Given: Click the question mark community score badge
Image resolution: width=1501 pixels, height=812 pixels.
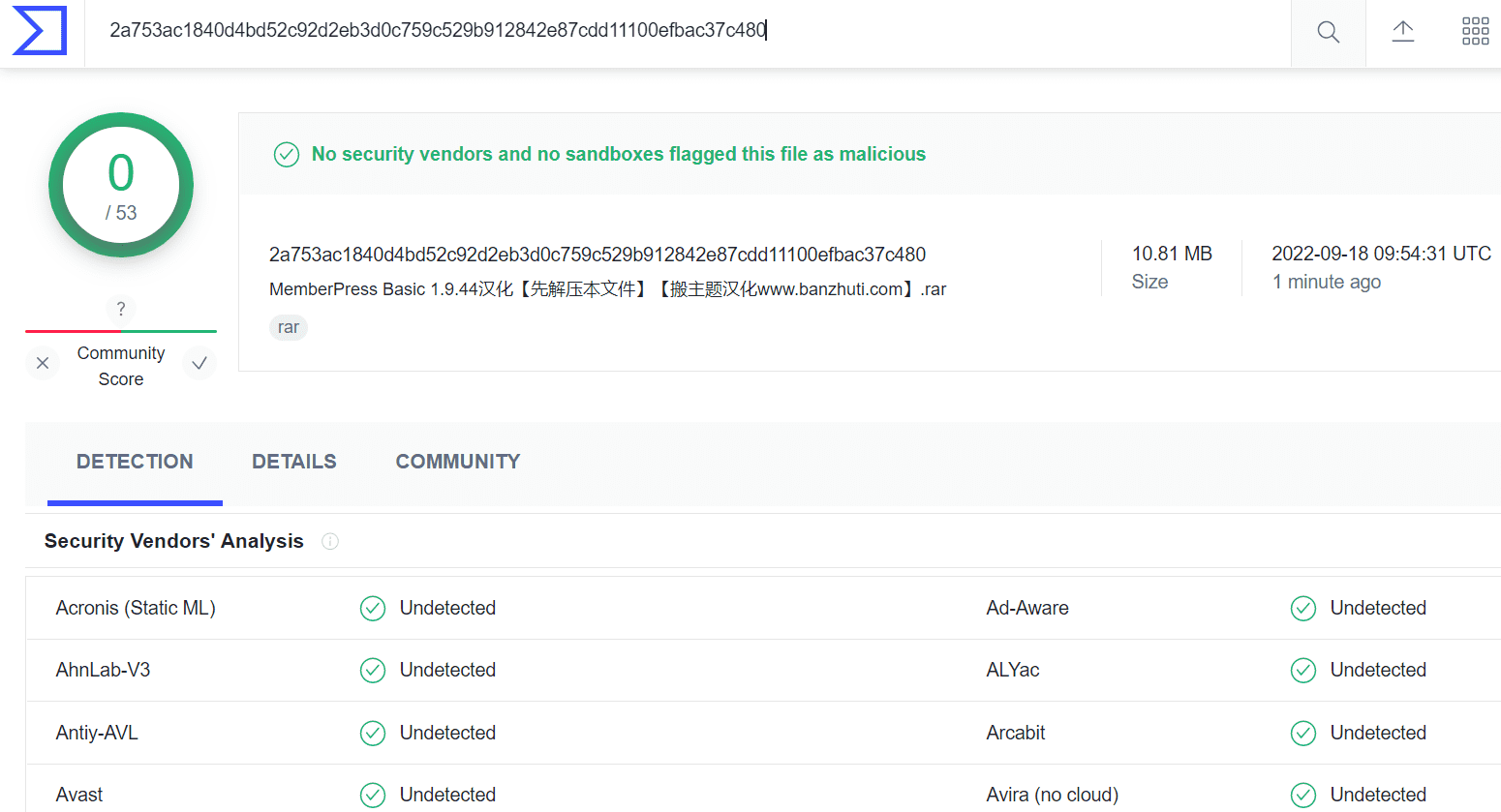Looking at the screenshot, I should [121, 309].
